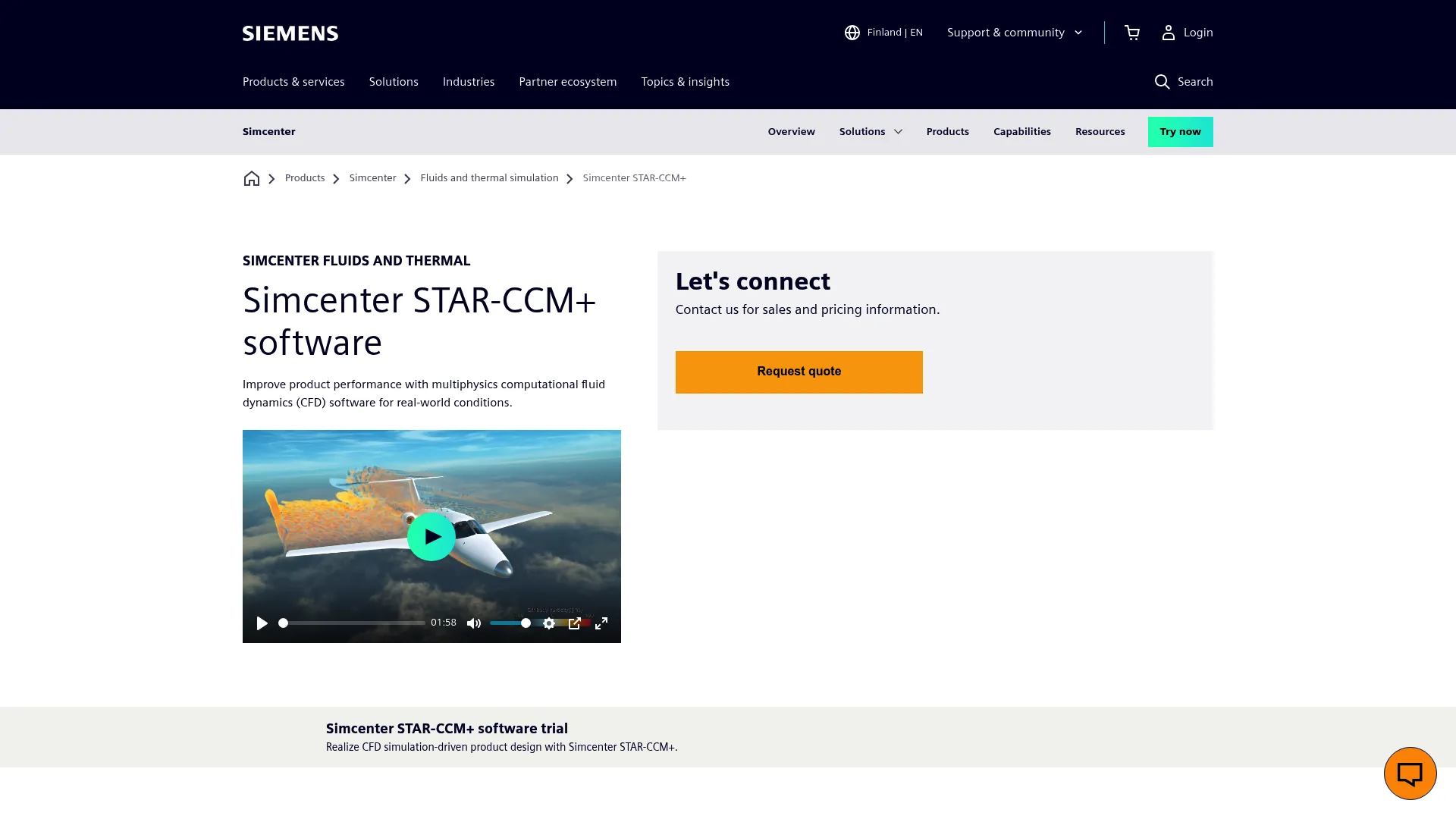This screenshot has width=1456, height=819.
Task: Expand Support & community dropdown
Action: pyautogui.click(x=1015, y=33)
